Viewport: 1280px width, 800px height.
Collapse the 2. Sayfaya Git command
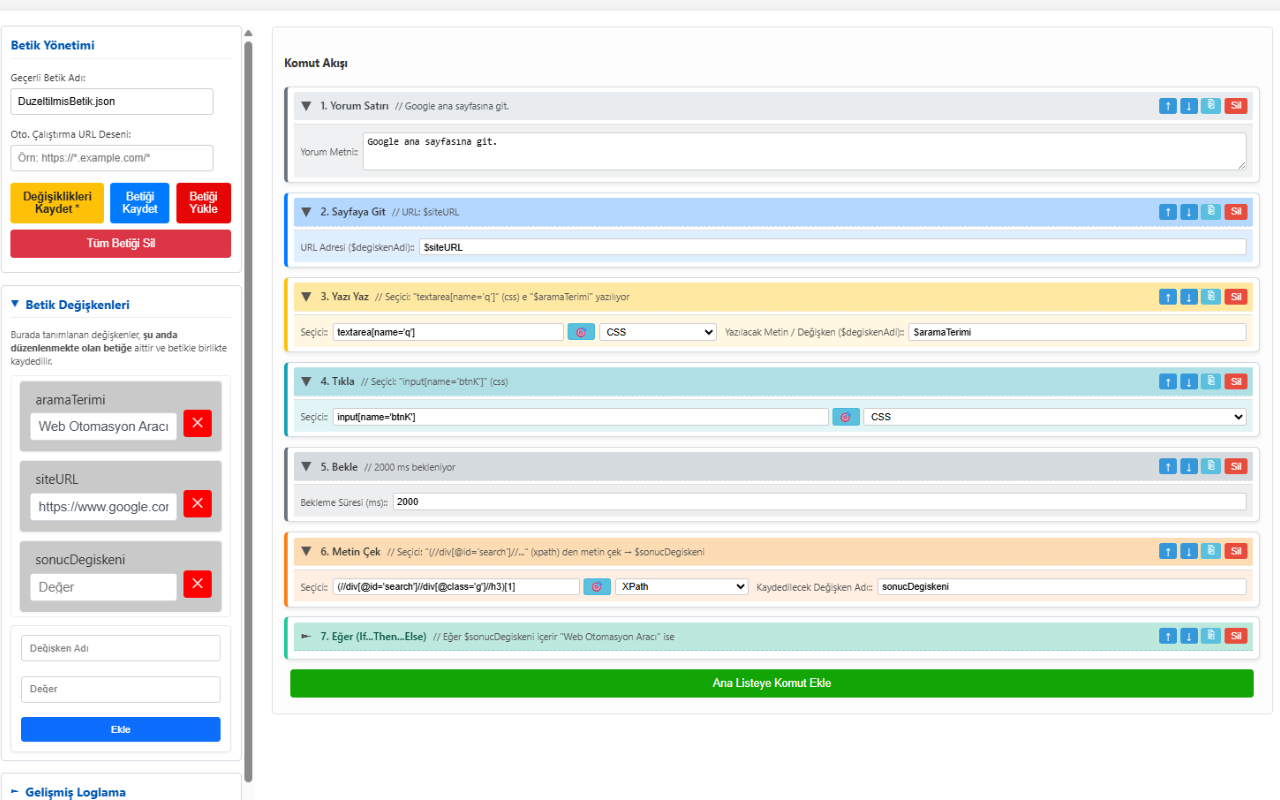[307, 212]
